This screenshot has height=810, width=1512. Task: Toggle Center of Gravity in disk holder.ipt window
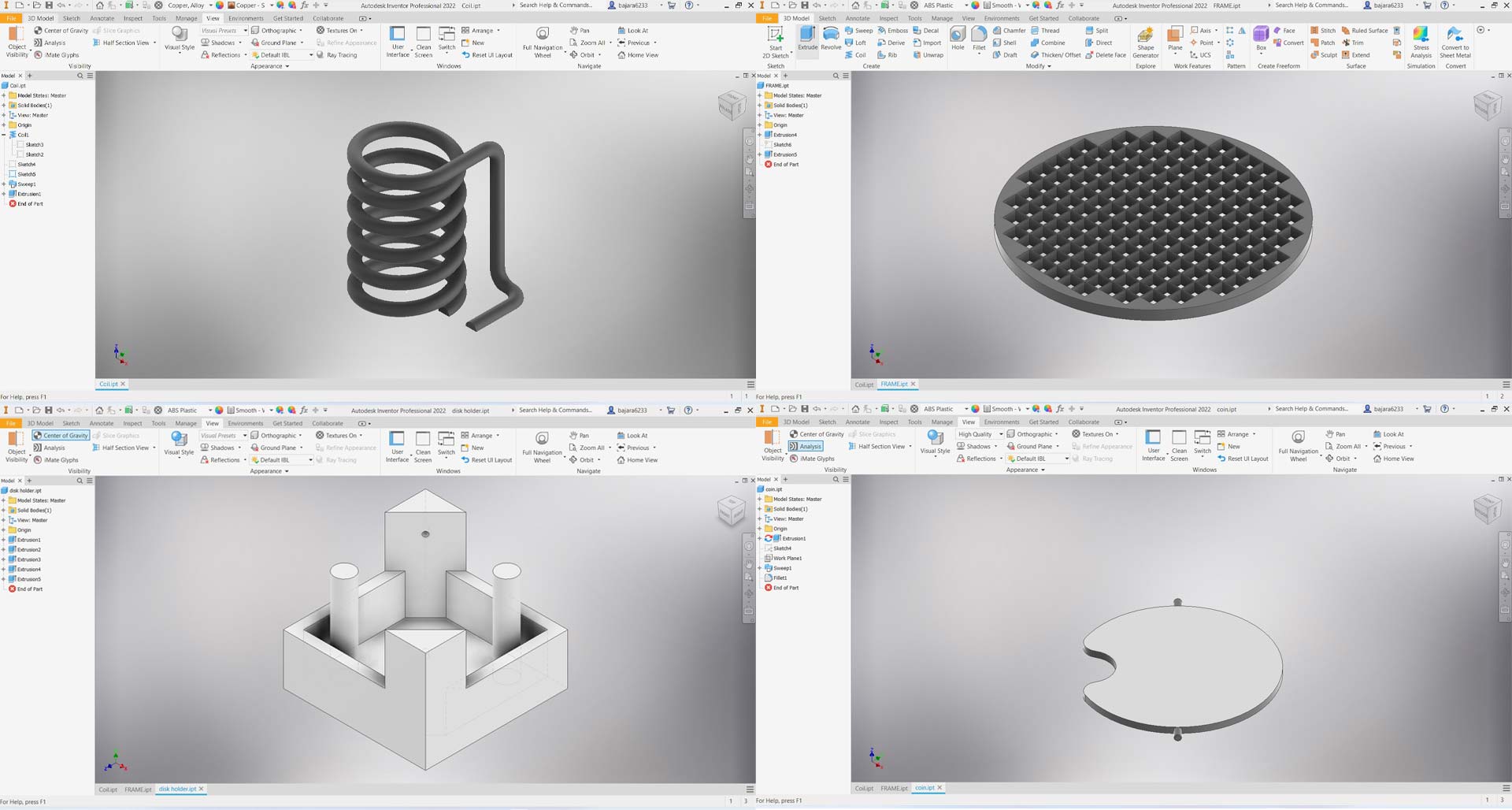[x=61, y=436]
